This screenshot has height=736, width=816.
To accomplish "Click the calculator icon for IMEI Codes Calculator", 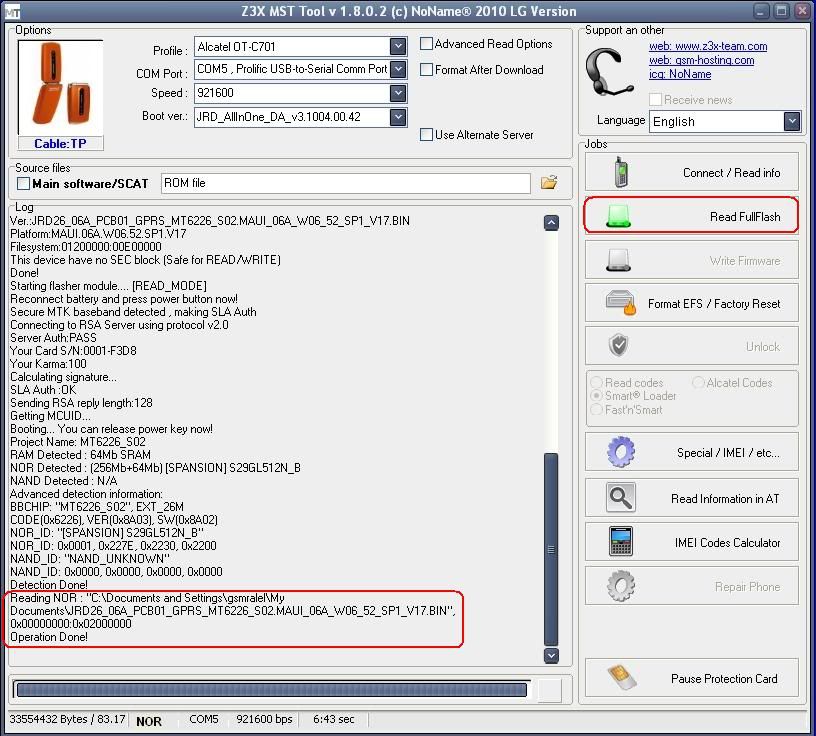I will [x=620, y=542].
